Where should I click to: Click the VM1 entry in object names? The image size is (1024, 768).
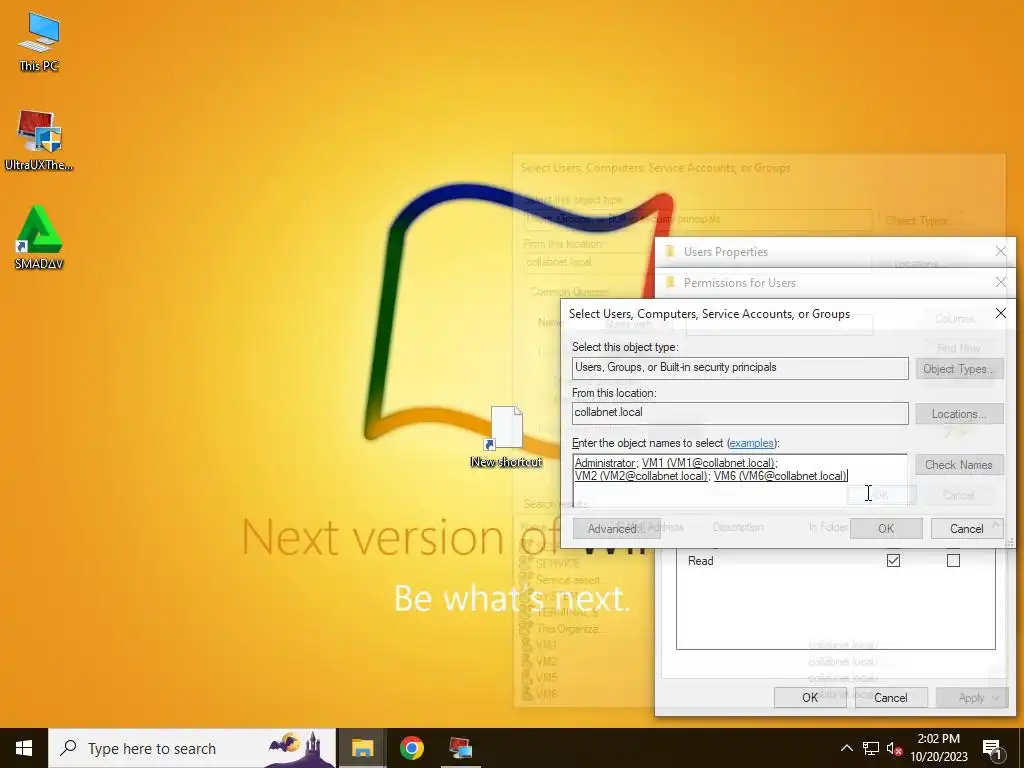pyautogui.click(x=708, y=462)
